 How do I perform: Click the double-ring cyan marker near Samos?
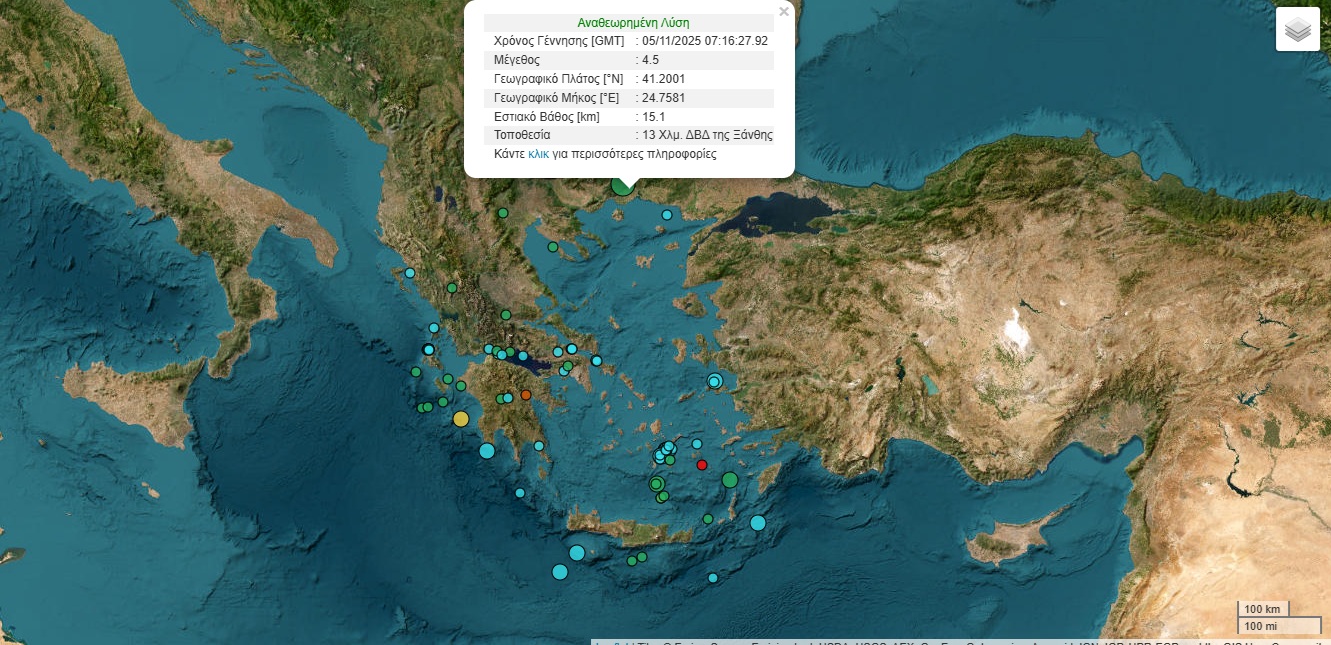click(x=714, y=381)
